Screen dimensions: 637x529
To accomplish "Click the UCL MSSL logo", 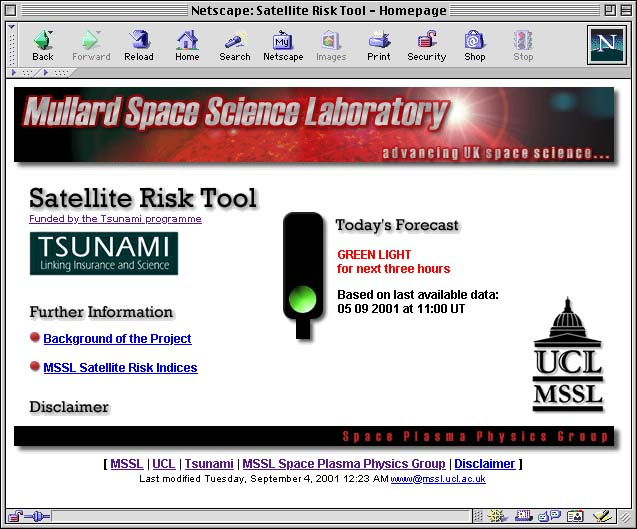I will pyautogui.click(x=568, y=355).
